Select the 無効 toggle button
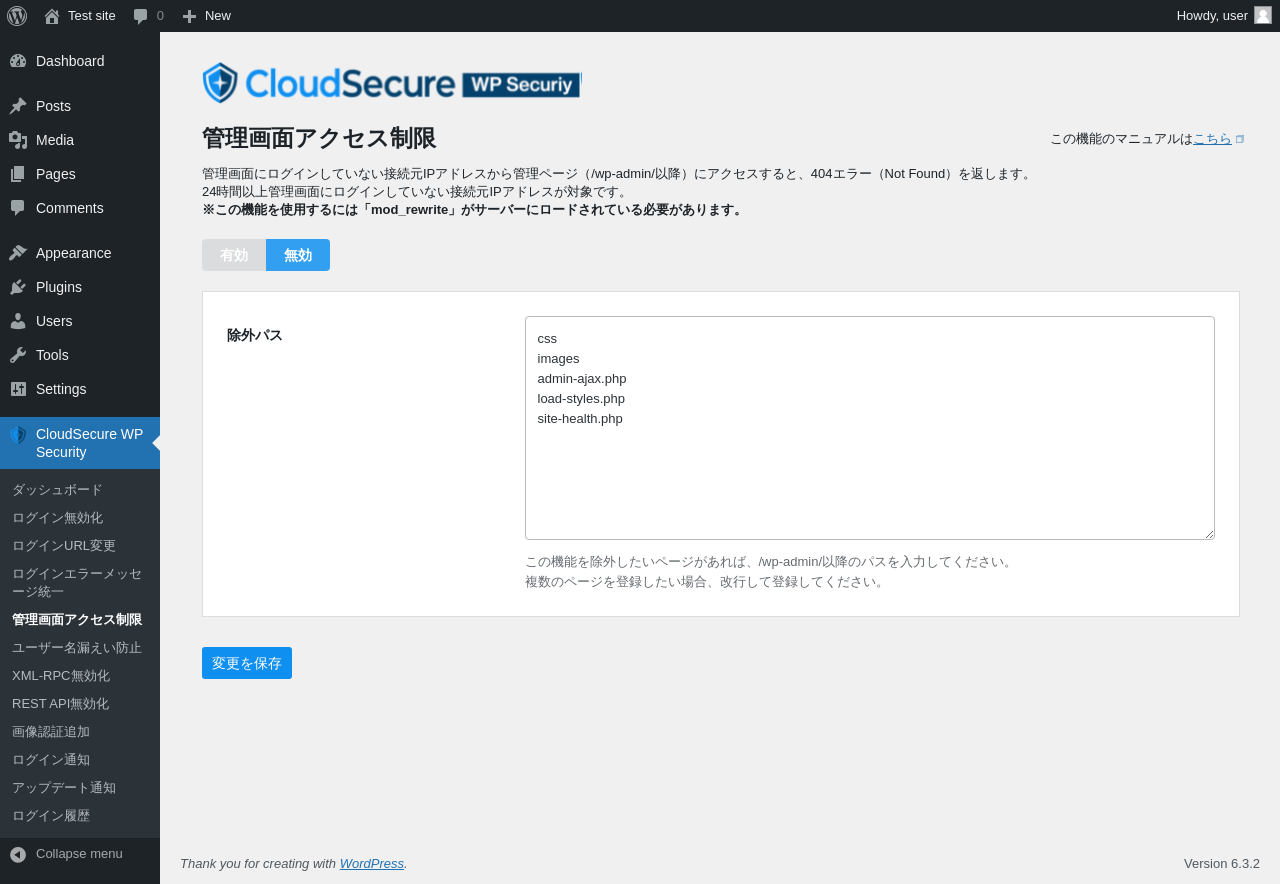 coord(298,255)
